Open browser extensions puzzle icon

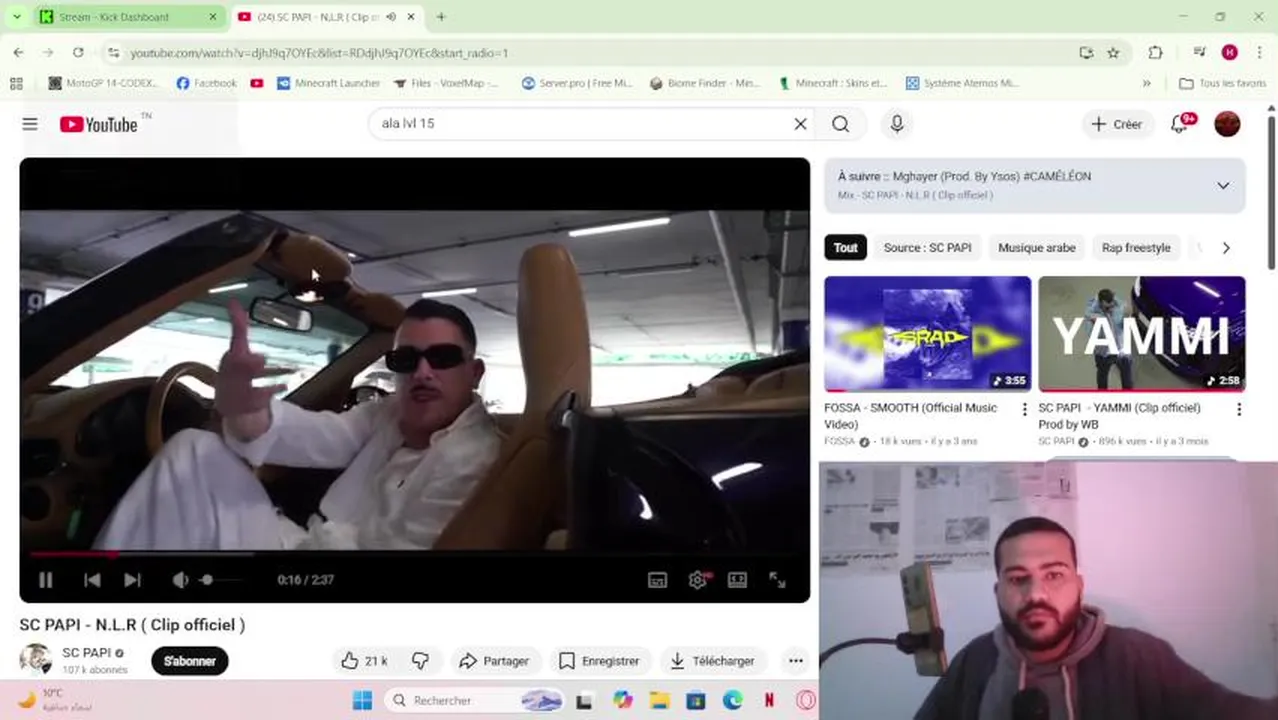(1155, 52)
